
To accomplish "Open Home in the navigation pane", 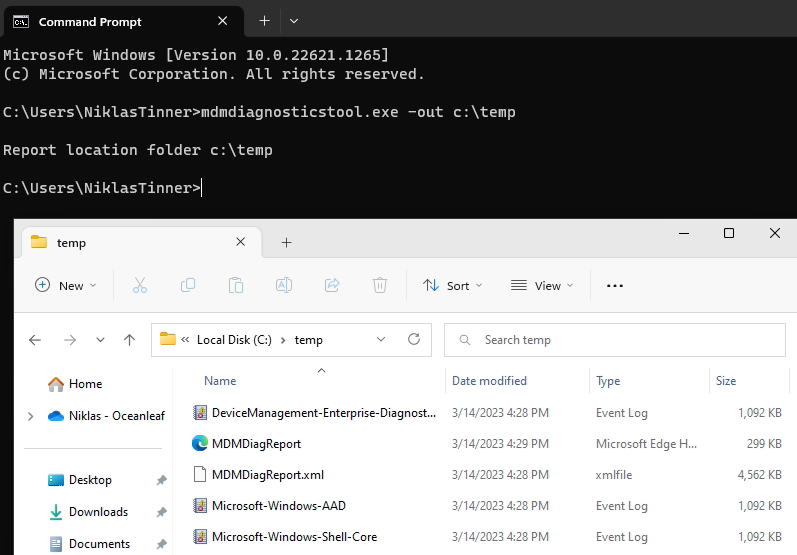I will 85,384.
